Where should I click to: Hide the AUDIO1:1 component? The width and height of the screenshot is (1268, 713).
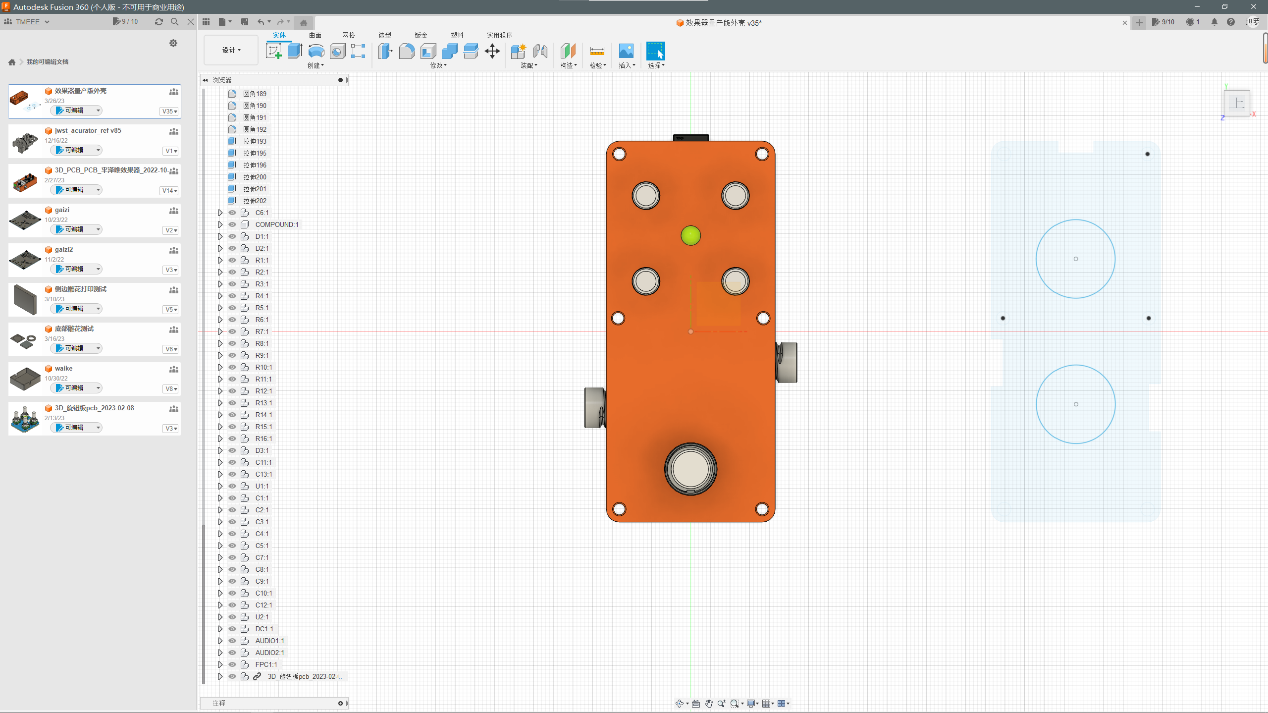pos(232,641)
